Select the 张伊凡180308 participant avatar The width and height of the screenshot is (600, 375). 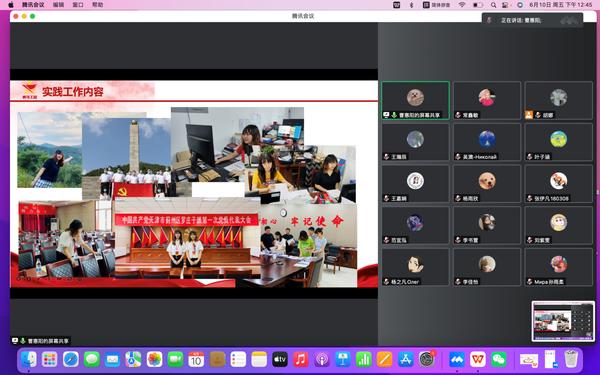coord(558,181)
